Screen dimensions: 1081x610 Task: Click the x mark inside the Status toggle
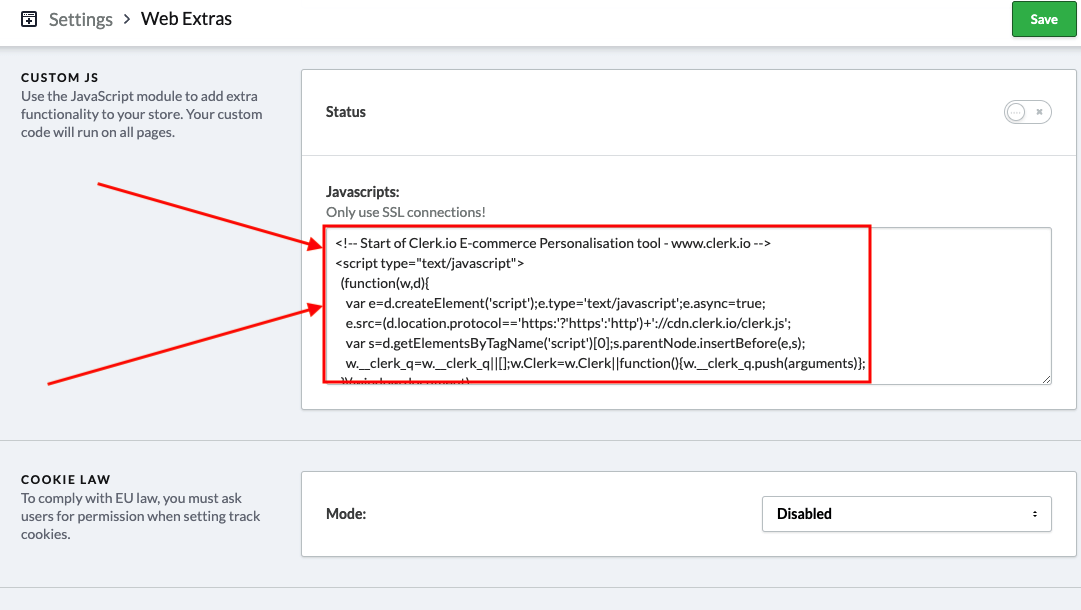pyautogui.click(x=1037, y=112)
